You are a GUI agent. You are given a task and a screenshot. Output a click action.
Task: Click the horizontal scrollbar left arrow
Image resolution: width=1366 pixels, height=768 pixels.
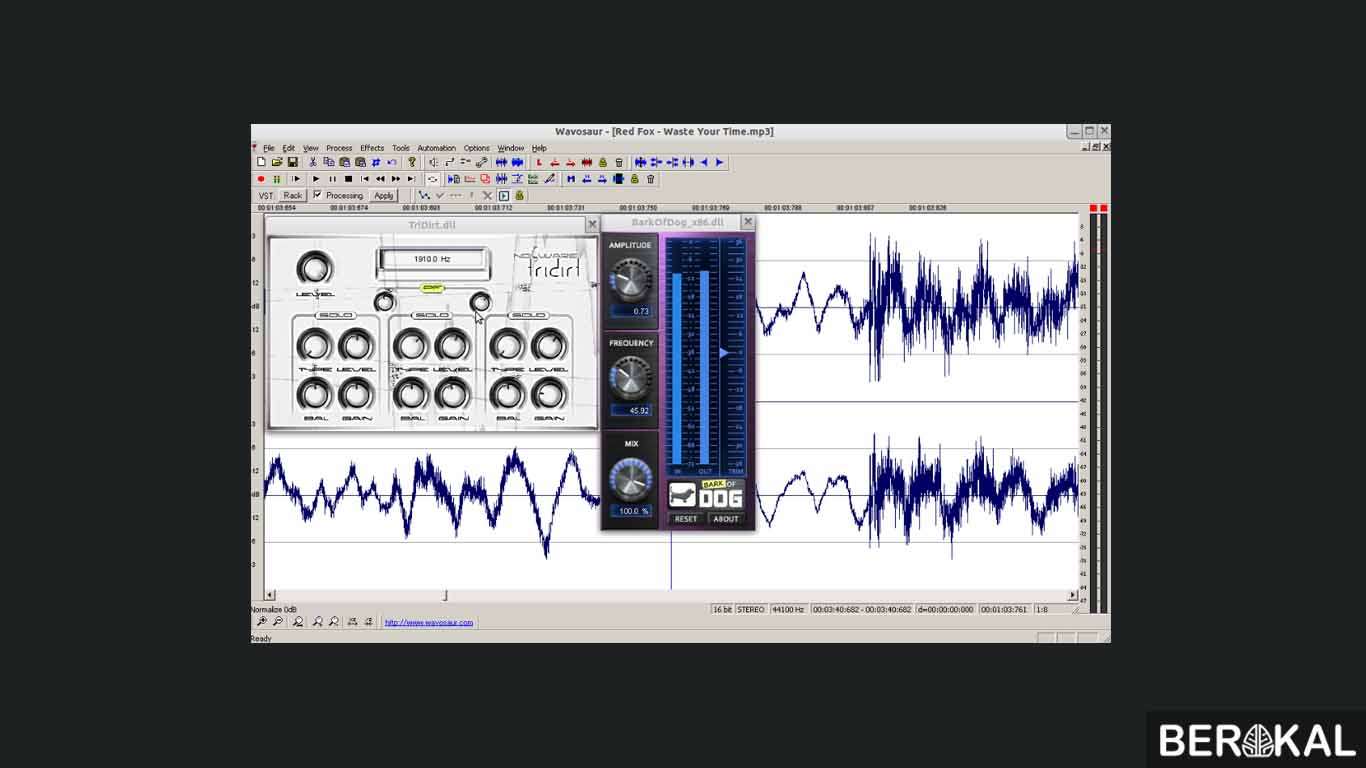coord(270,595)
